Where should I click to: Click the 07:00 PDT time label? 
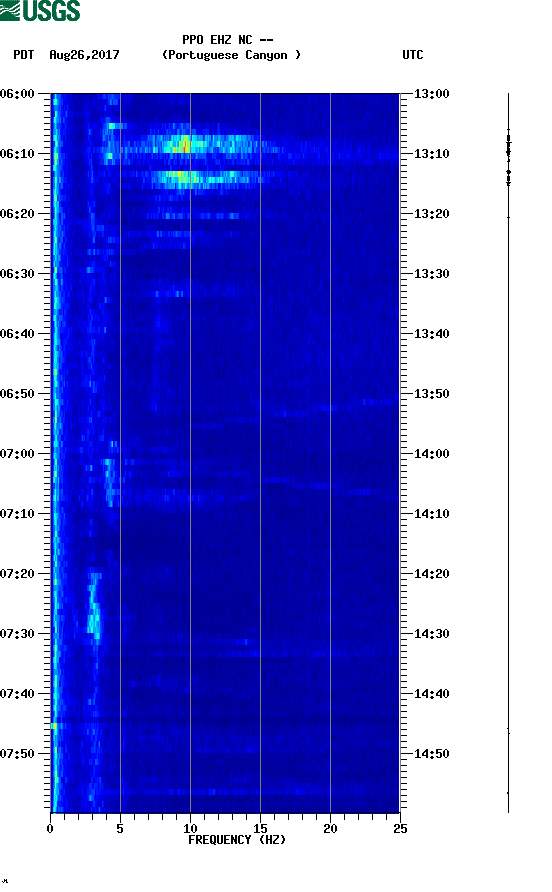17,454
